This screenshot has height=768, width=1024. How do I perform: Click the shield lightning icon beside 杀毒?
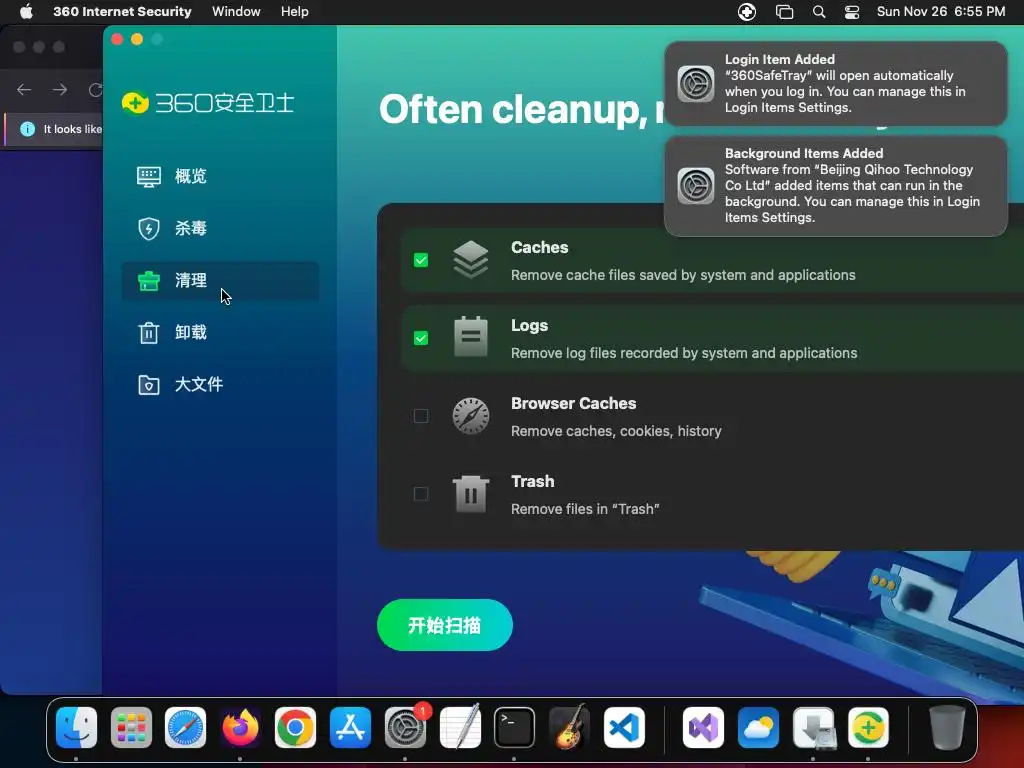tap(149, 229)
